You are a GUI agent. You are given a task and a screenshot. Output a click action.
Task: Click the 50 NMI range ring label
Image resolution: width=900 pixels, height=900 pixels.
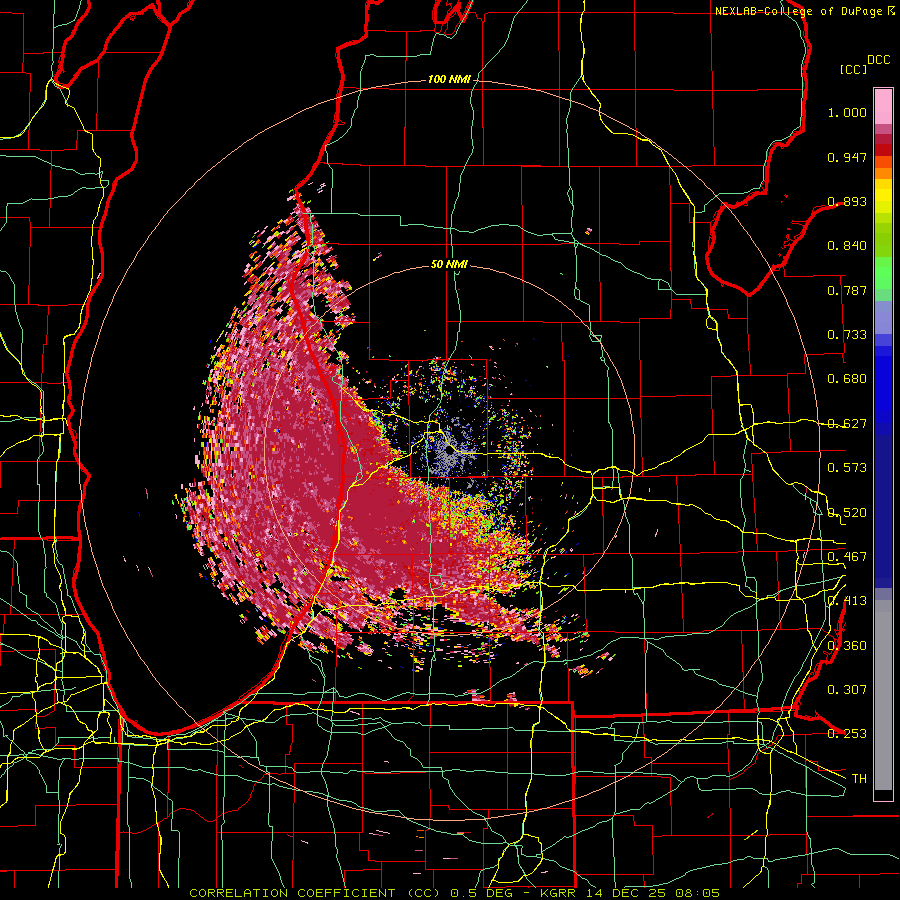tap(449, 264)
